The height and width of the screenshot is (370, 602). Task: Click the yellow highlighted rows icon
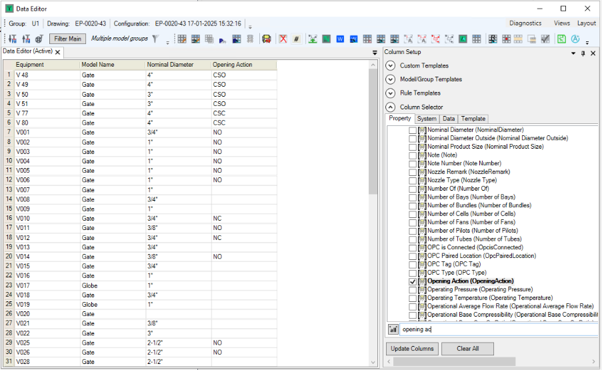[x=518, y=39]
